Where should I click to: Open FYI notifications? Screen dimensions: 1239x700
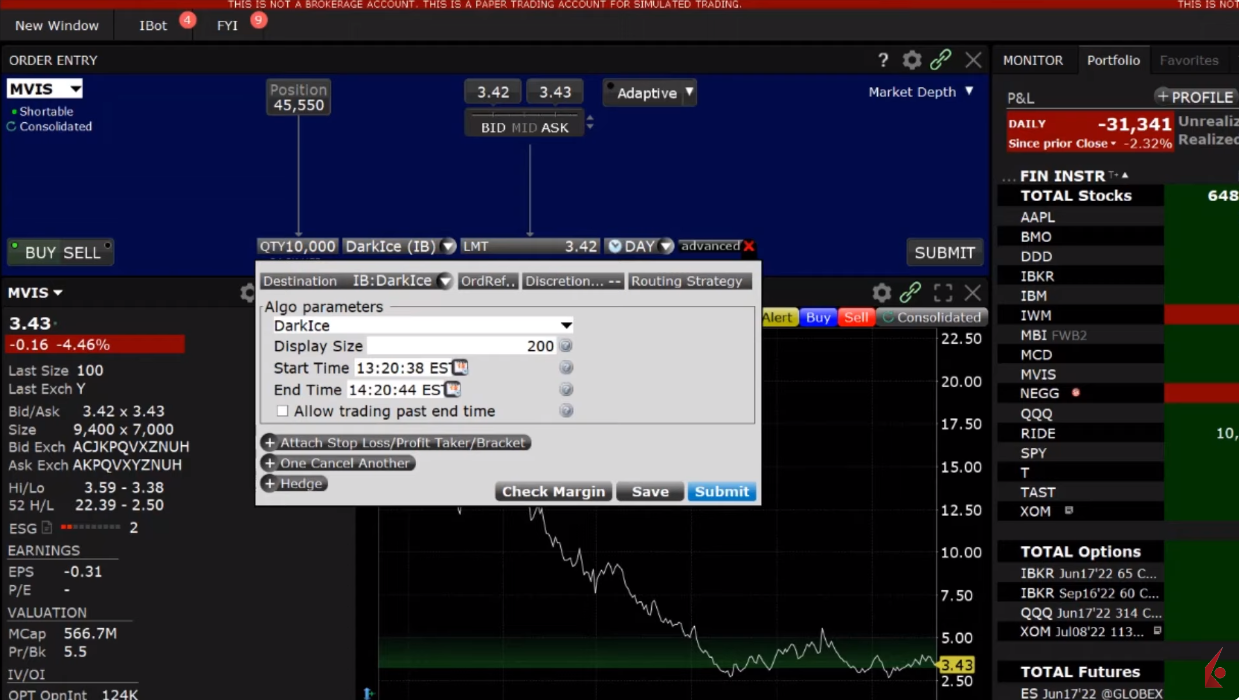(228, 25)
